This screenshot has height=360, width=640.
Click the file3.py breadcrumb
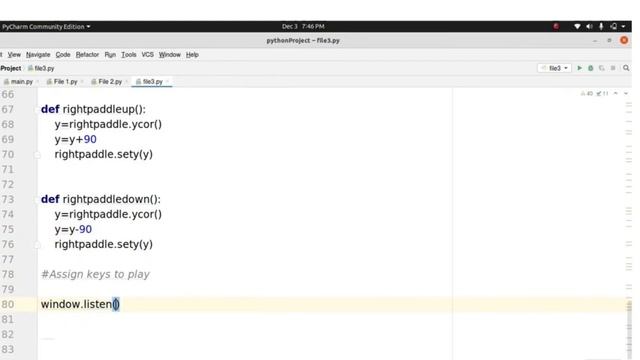[x=41, y=68]
